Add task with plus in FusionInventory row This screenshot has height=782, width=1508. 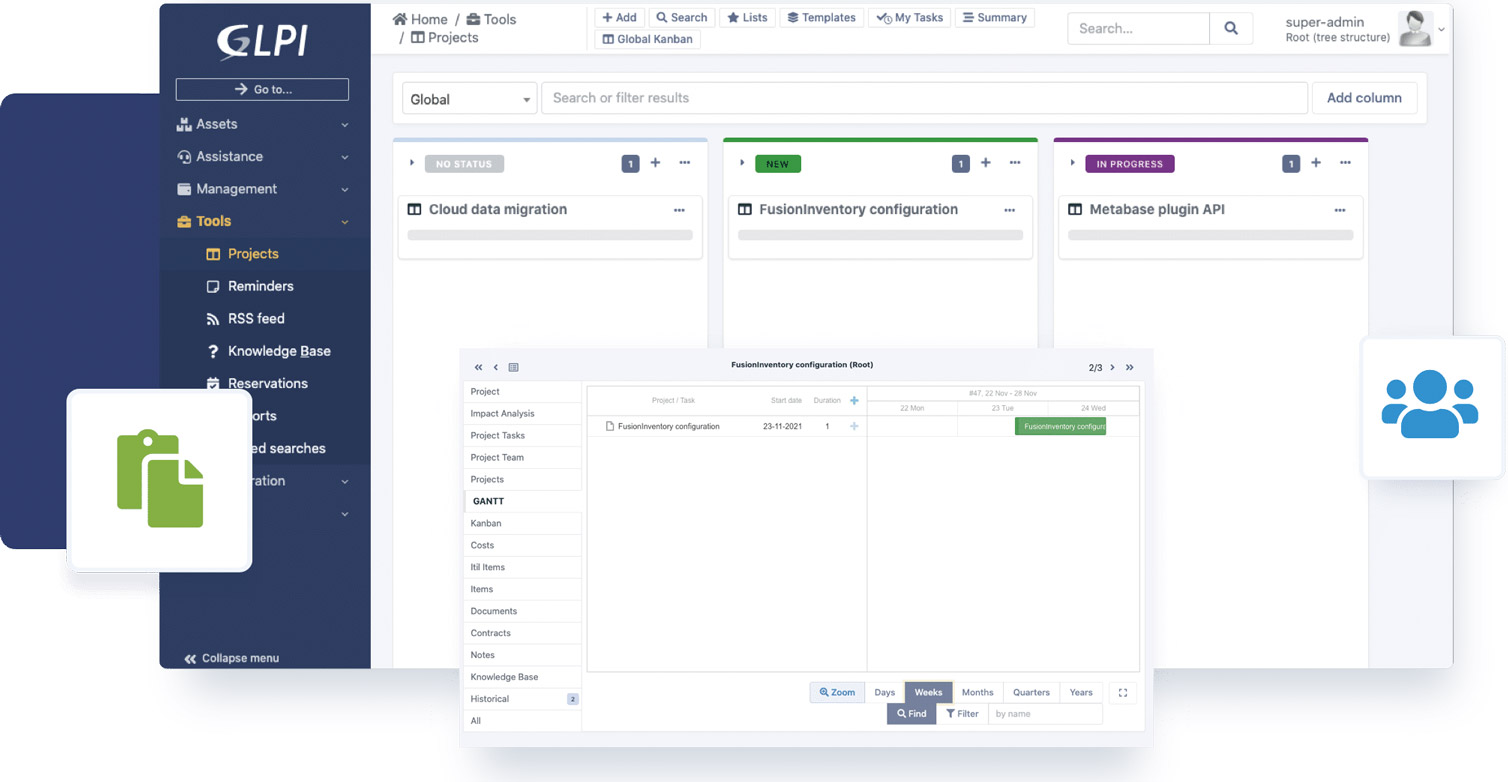pos(854,427)
